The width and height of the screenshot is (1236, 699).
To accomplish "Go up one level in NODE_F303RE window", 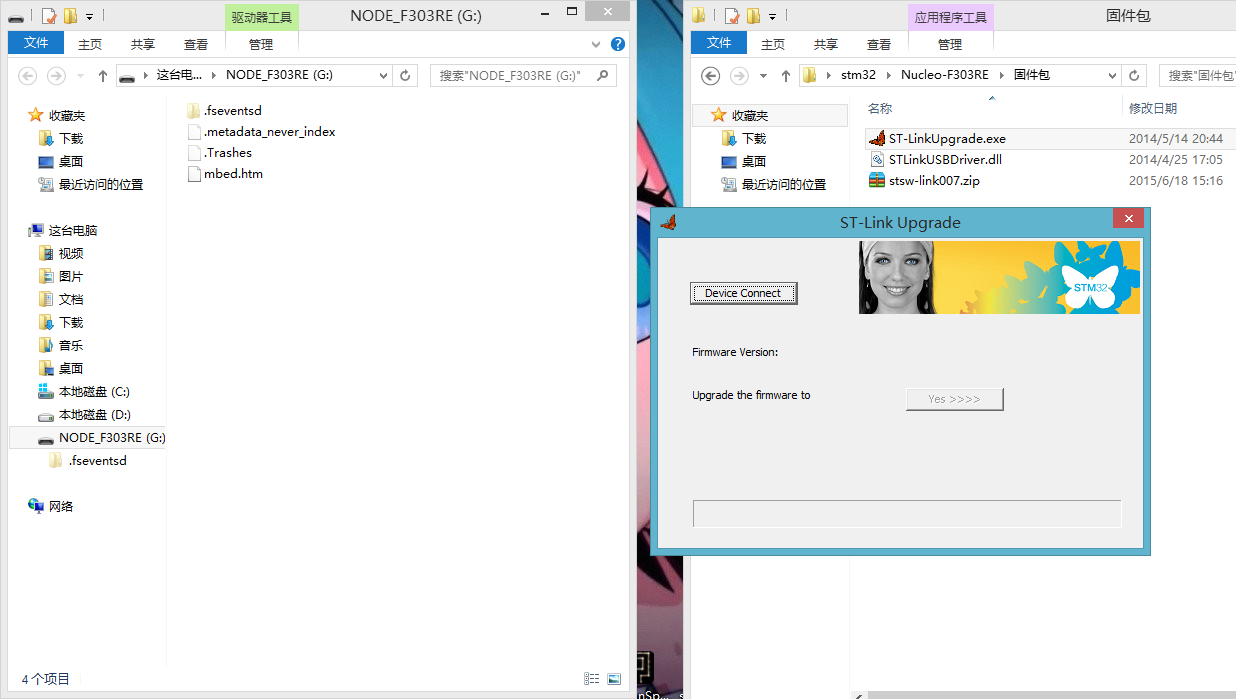I will tap(102, 75).
